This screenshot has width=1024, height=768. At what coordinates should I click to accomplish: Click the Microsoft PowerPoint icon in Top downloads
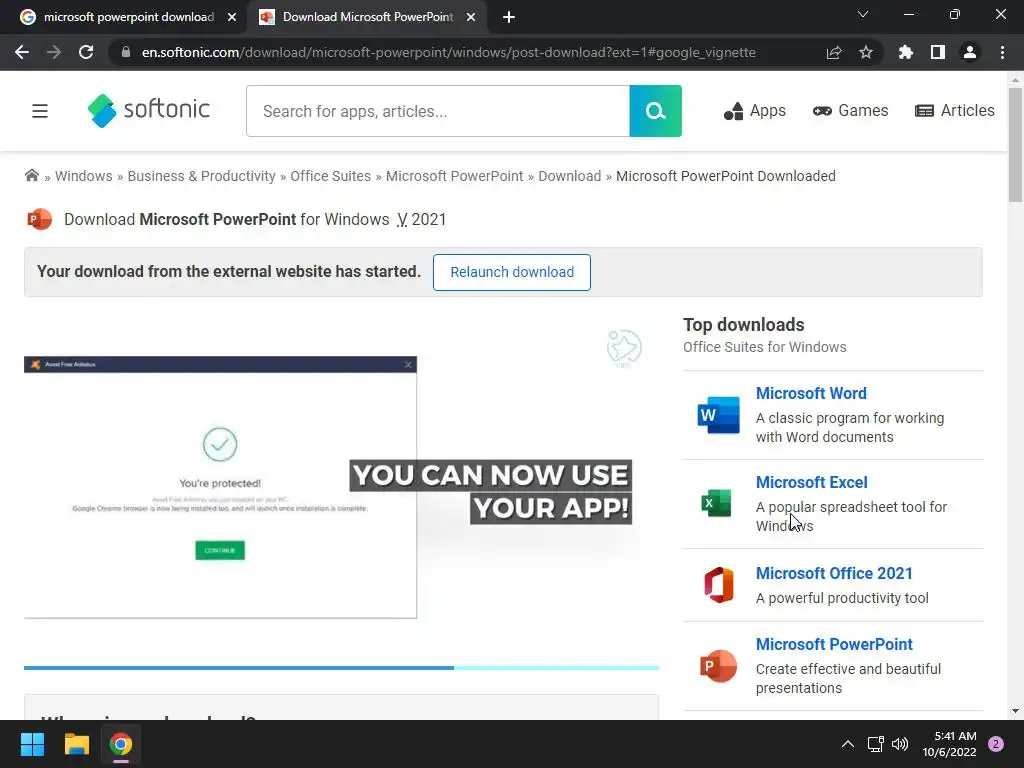point(718,665)
